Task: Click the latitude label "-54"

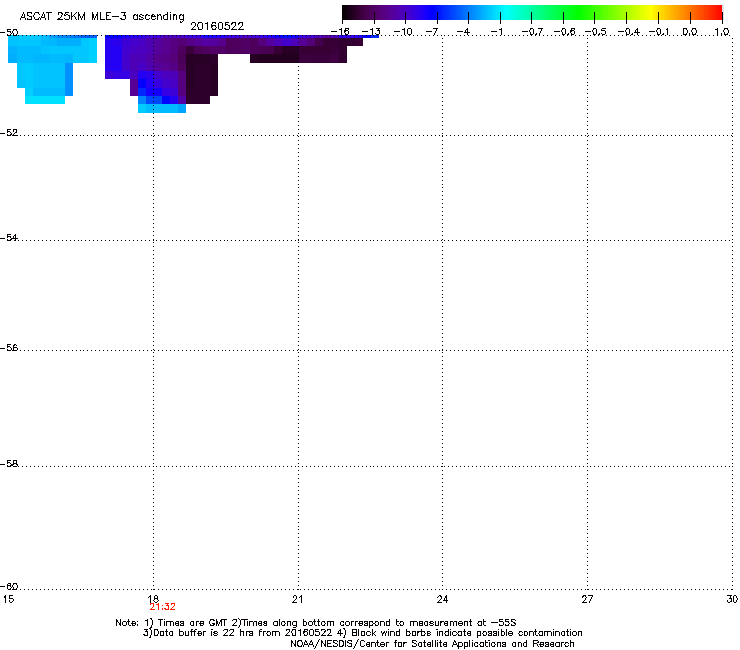Action: point(9,238)
